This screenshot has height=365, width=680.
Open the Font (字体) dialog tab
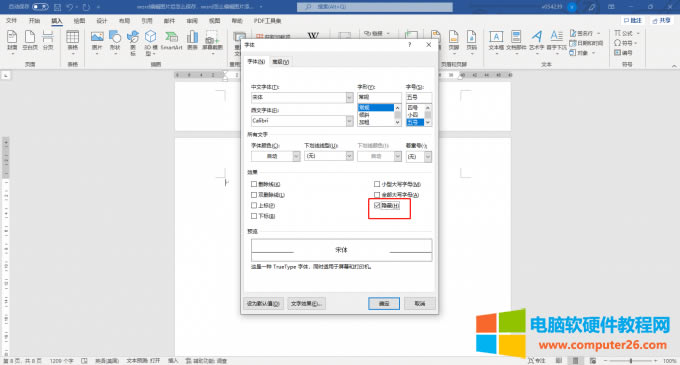256,62
